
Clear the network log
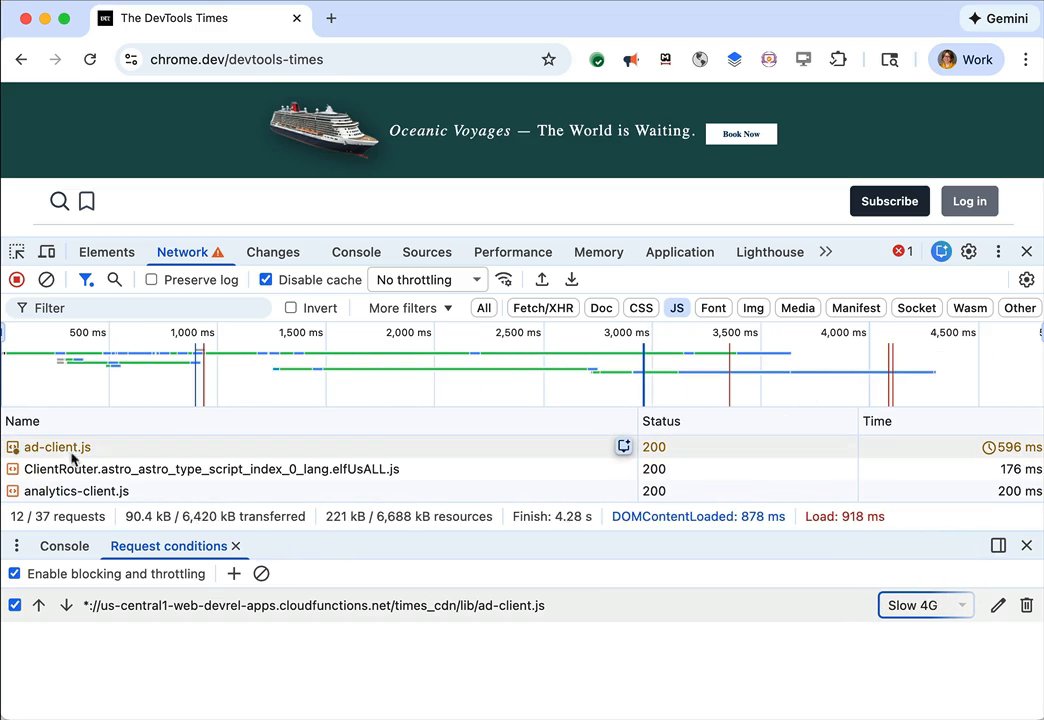coord(46,280)
